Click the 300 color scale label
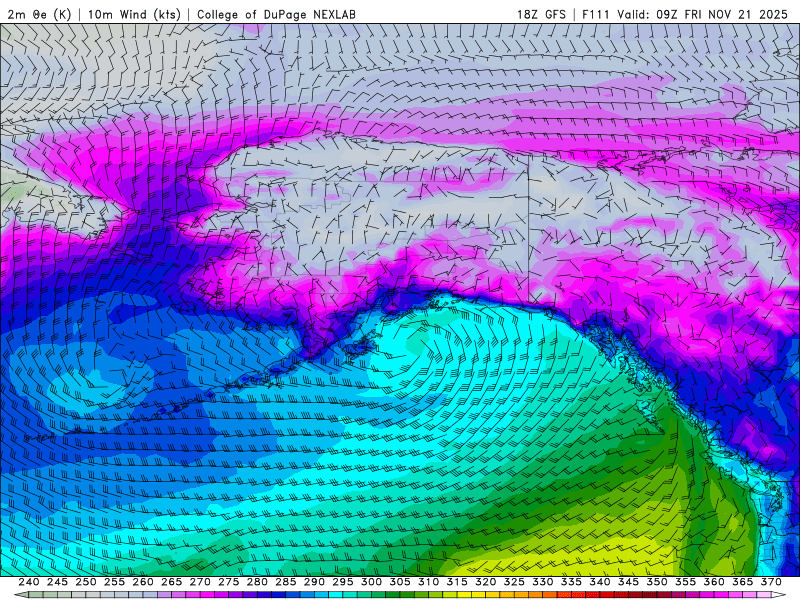This screenshot has width=800, height=600. tap(371, 582)
